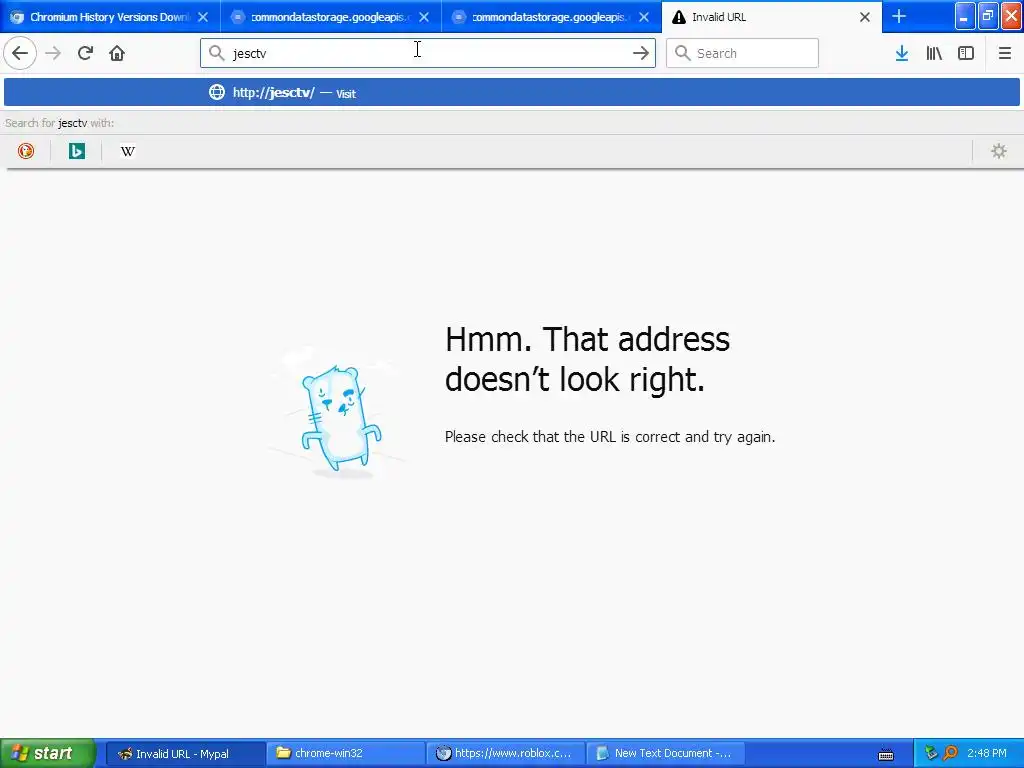Click the forward navigation arrow
1024x768 pixels.
coord(53,53)
